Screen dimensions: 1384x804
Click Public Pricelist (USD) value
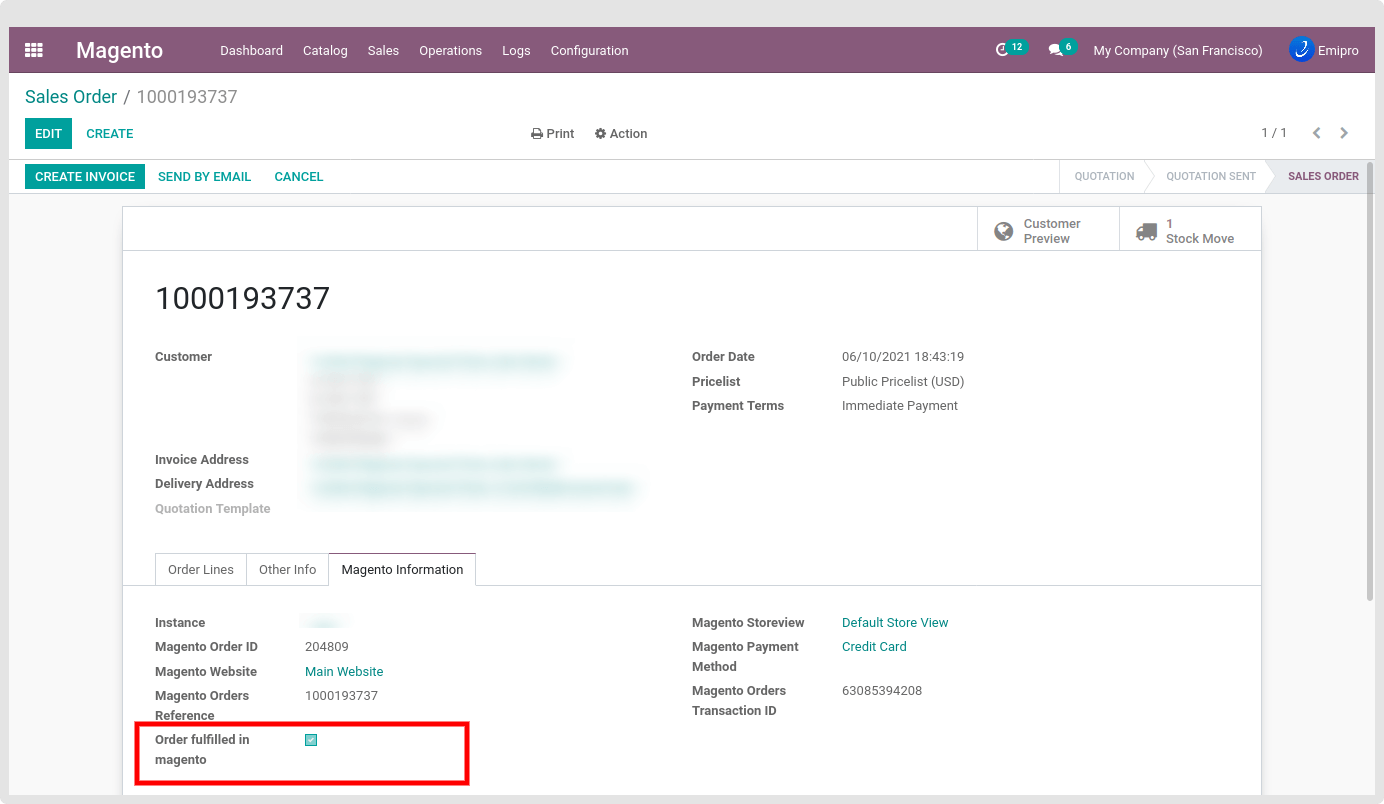tap(903, 382)
